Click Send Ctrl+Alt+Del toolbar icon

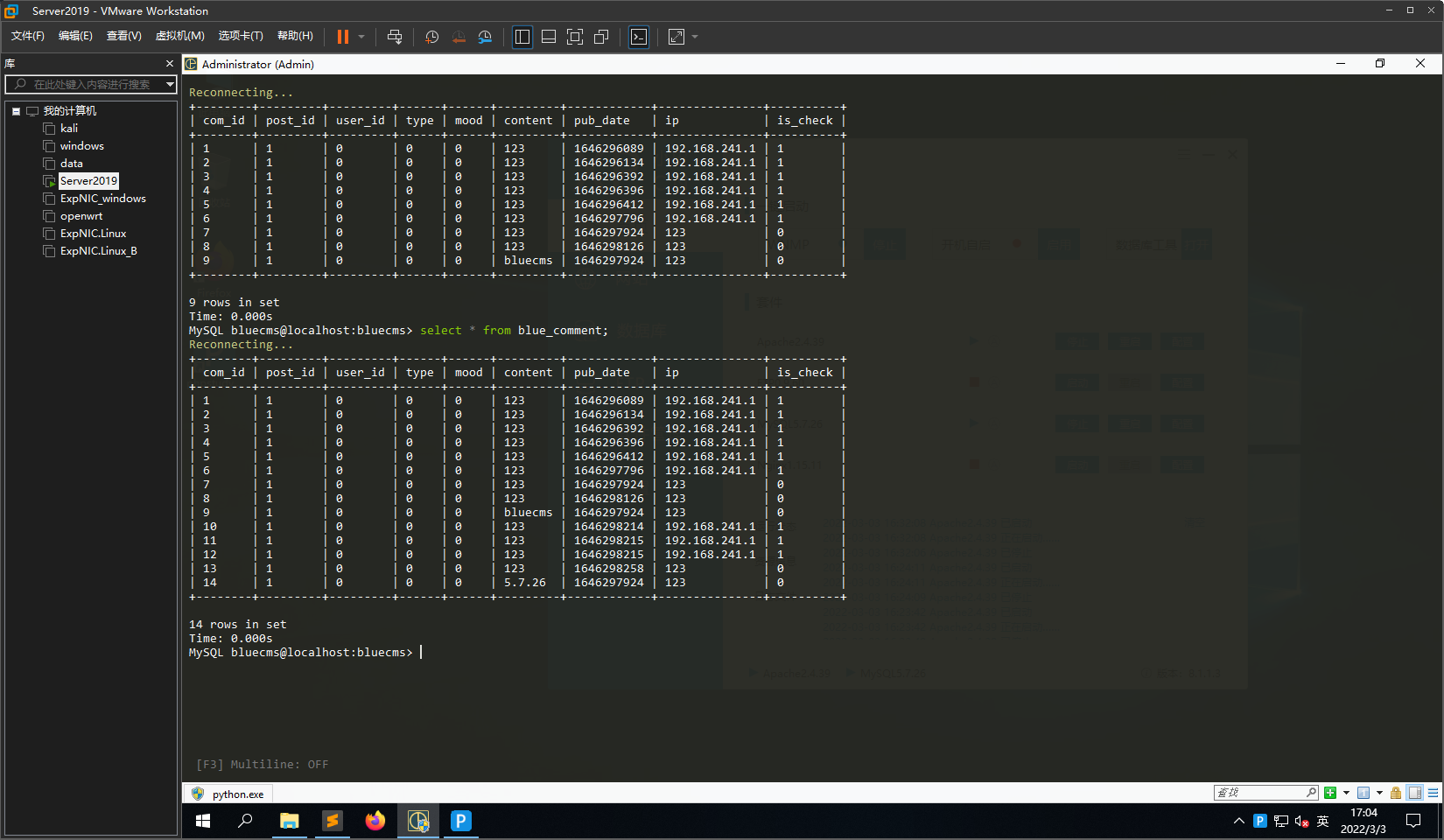(x=395, y=37)
